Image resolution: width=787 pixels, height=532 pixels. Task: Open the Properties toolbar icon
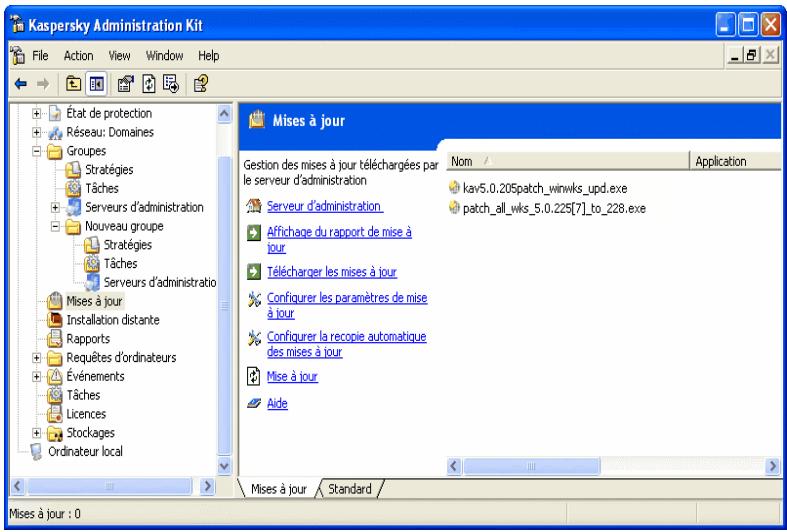(125, 84)
